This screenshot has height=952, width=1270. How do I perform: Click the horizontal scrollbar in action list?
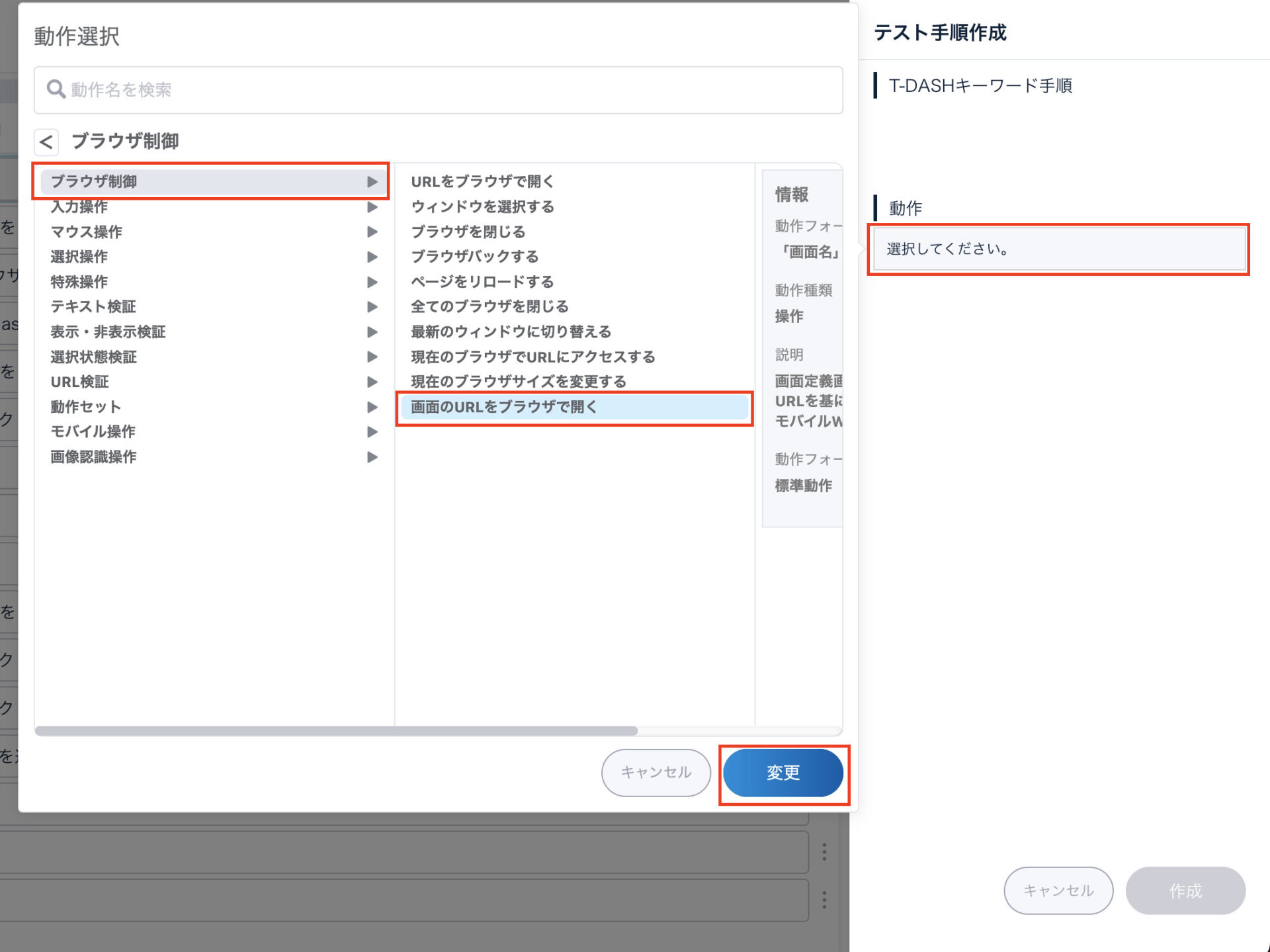tap(336, 731)
